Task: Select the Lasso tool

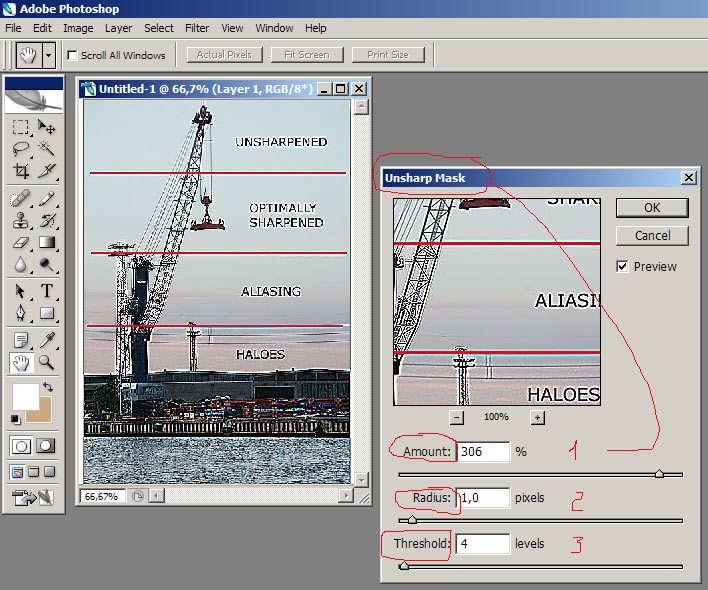Action: pyautogui.click(x=20, y=149)
